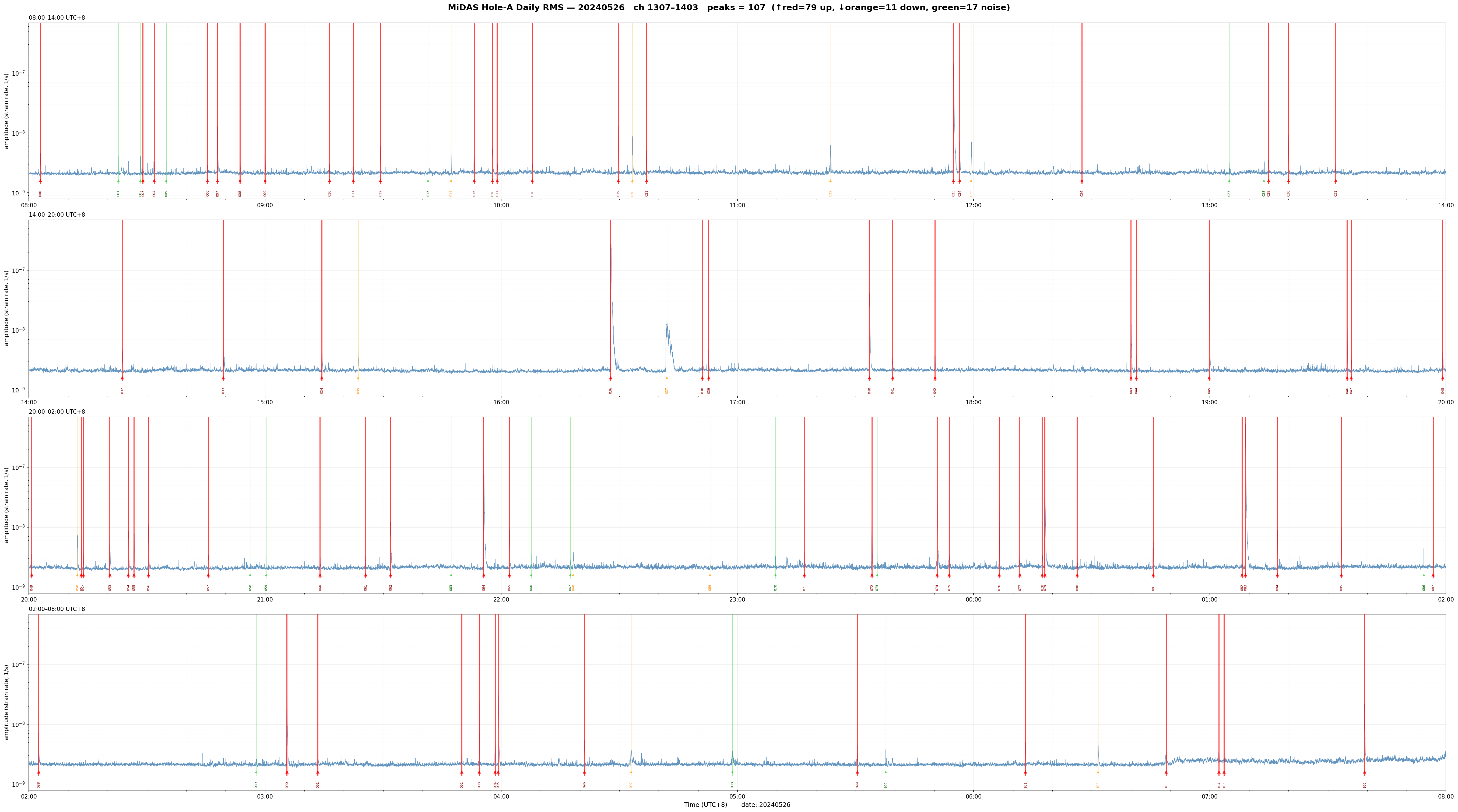Click red peak marker 071
Screen dimensions: 1458x812
tap(804, 575)
